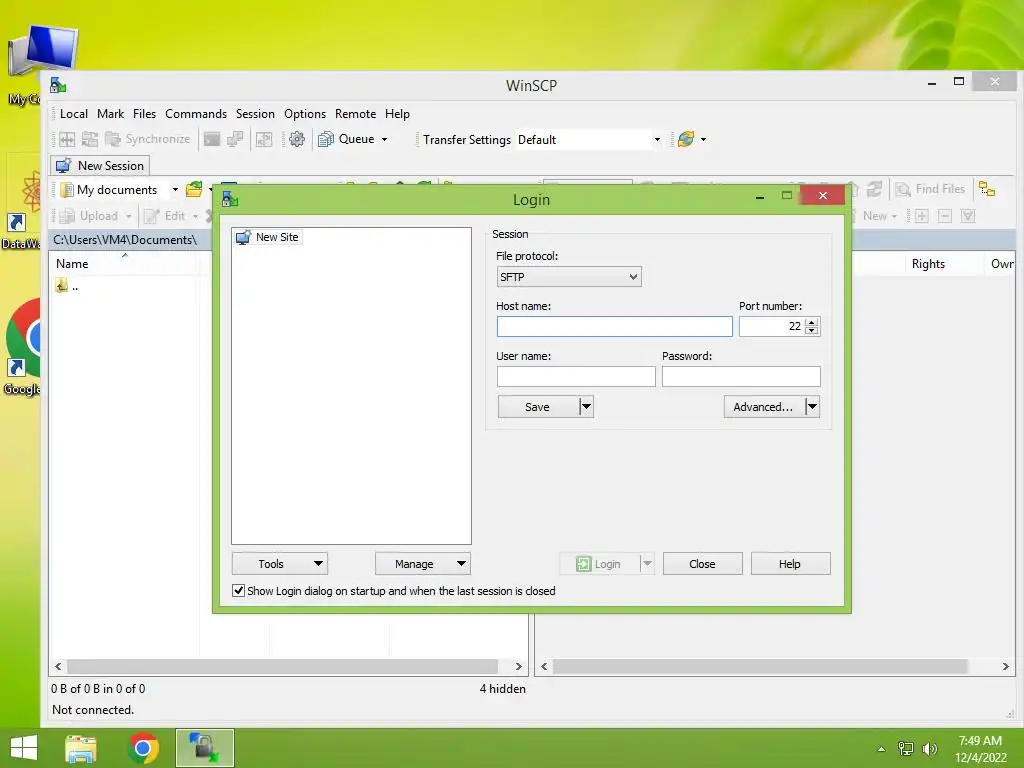This screenshot has height=768, width=1024.
Task: Click the Password input field
Action: (741, 376)
